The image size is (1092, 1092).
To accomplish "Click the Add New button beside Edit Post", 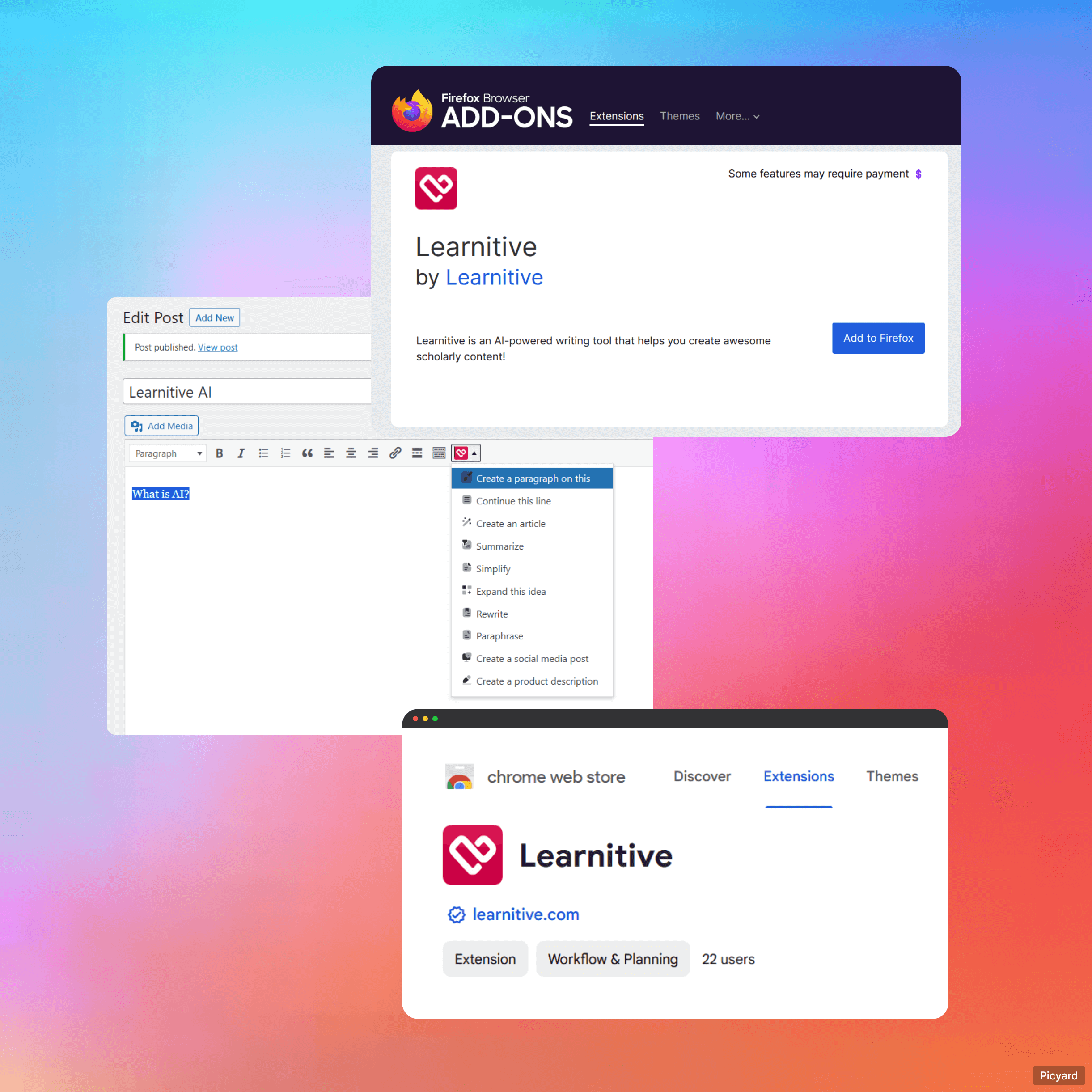I will point(215,317).
